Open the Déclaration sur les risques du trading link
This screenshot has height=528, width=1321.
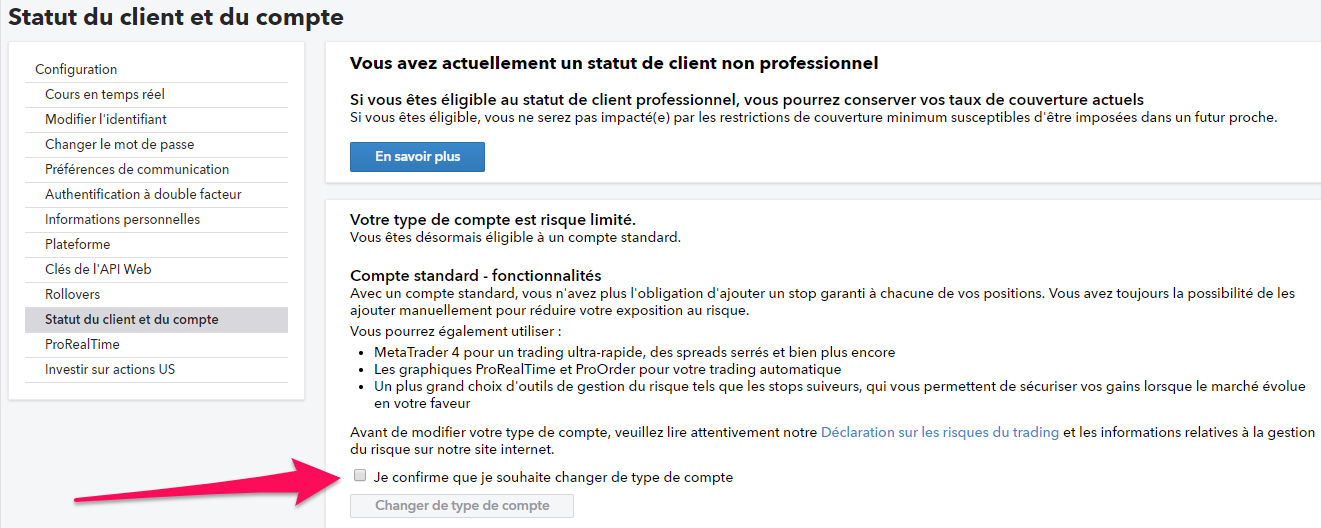point(939,432)
